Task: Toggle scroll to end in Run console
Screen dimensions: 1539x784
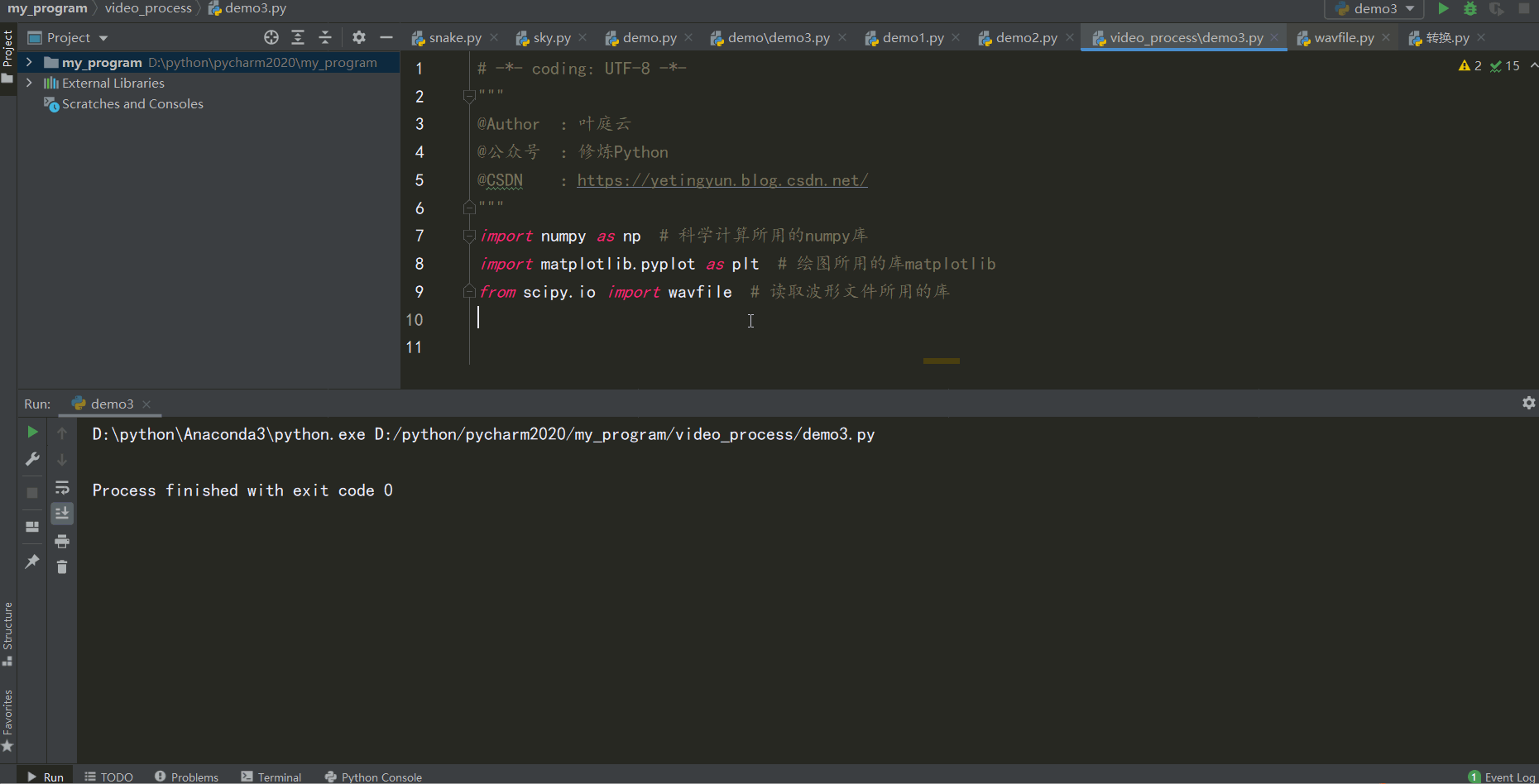Action: point(62,514)
